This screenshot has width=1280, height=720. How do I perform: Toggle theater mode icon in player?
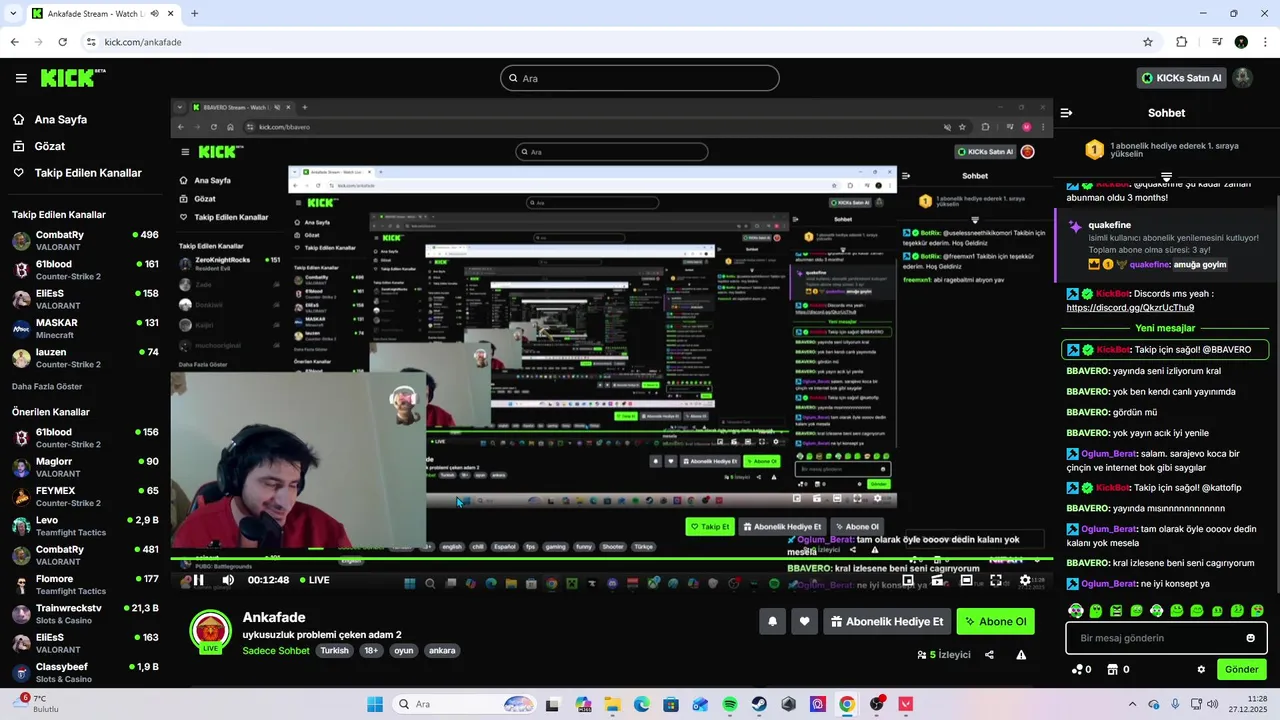coord(966,580)
